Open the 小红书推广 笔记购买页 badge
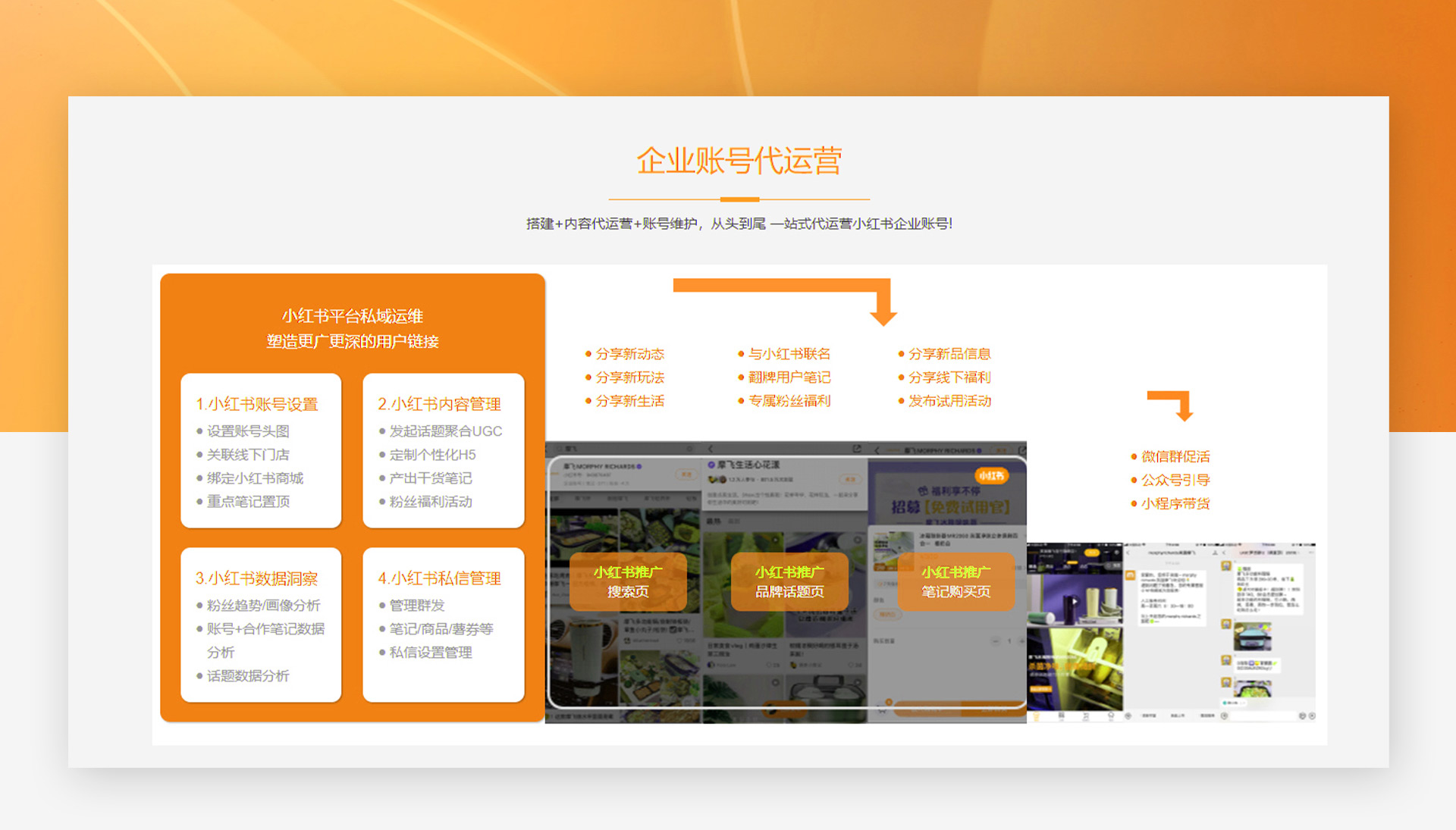 pos(955,581)
